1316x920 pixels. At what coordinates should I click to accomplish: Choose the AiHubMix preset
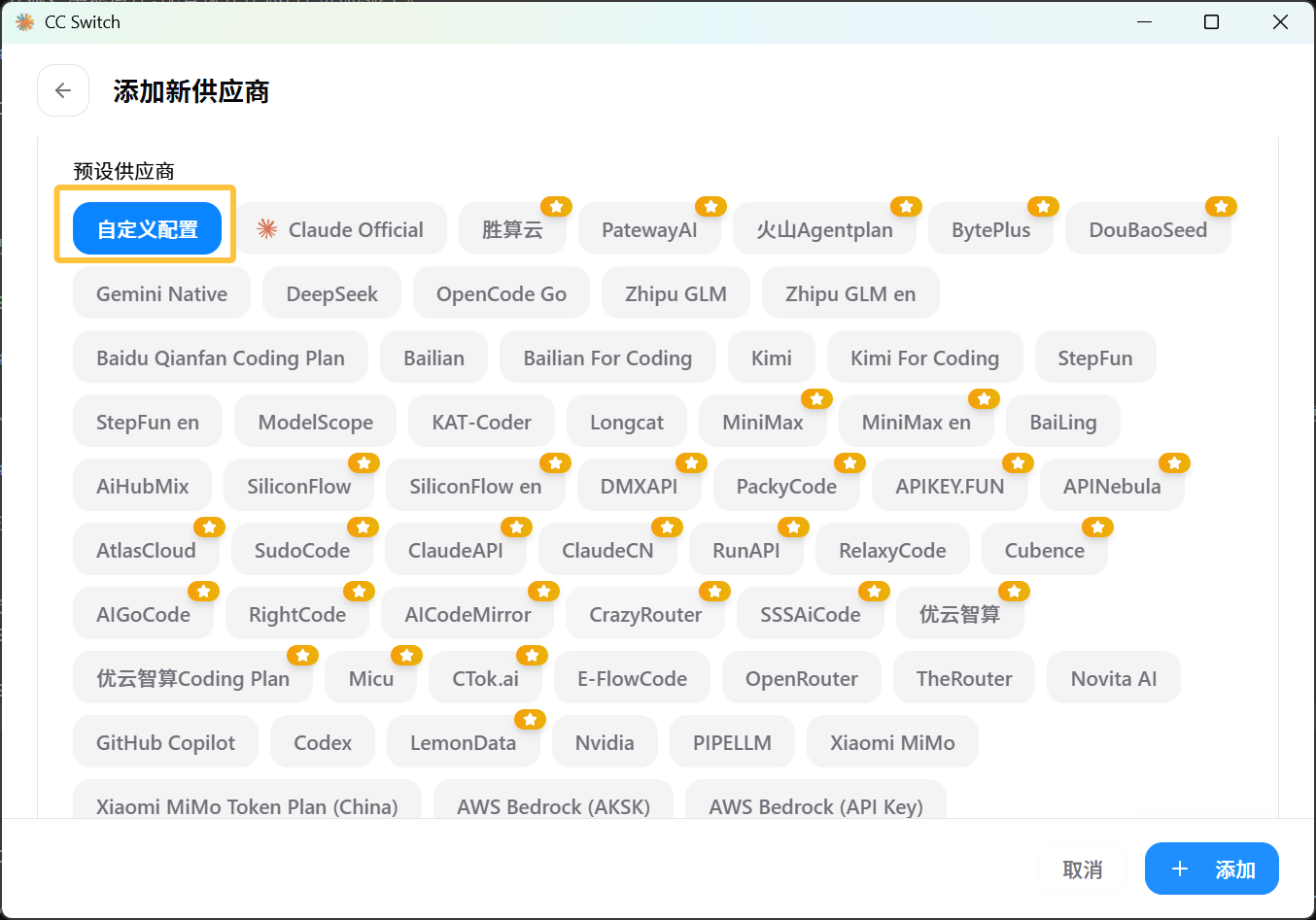(x=142, y=486)
